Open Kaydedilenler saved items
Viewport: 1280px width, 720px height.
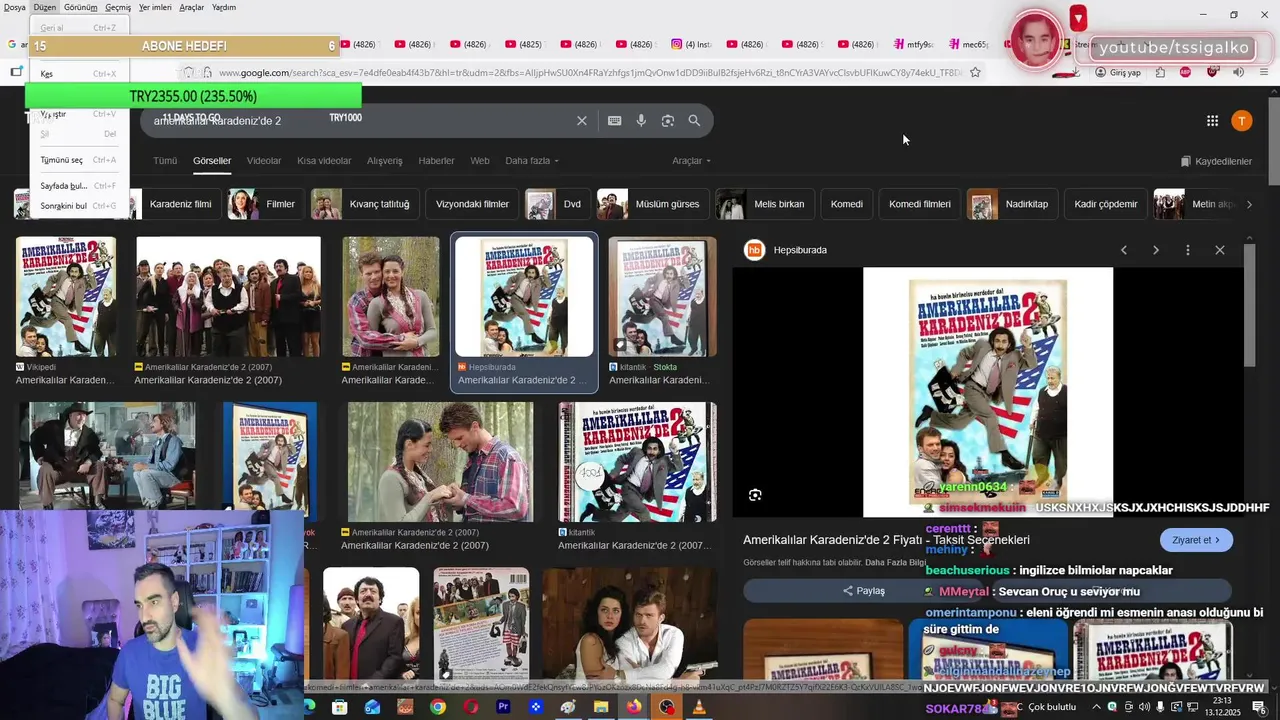pyautogui.click(x=1216, y=161)
